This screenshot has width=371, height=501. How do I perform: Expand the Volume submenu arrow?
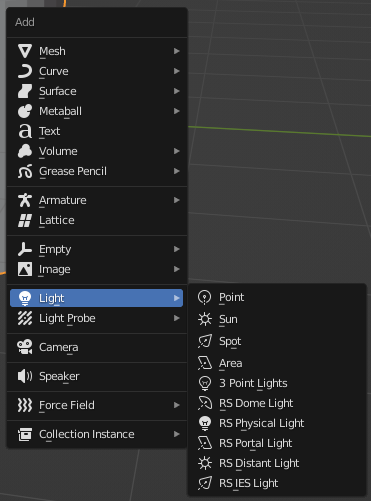[x=177, y=151]
